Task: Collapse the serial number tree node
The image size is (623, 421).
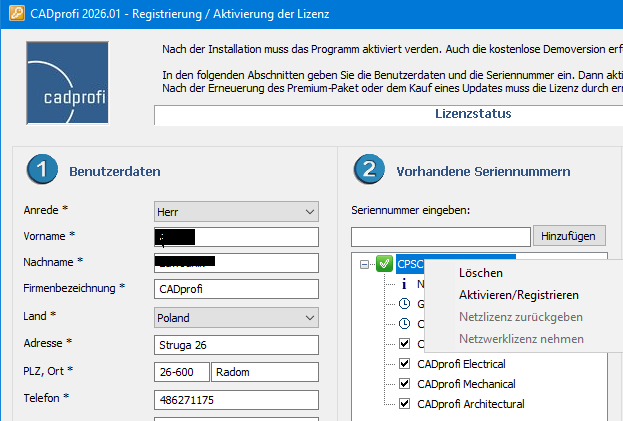Action: click(x=366, y=265)
